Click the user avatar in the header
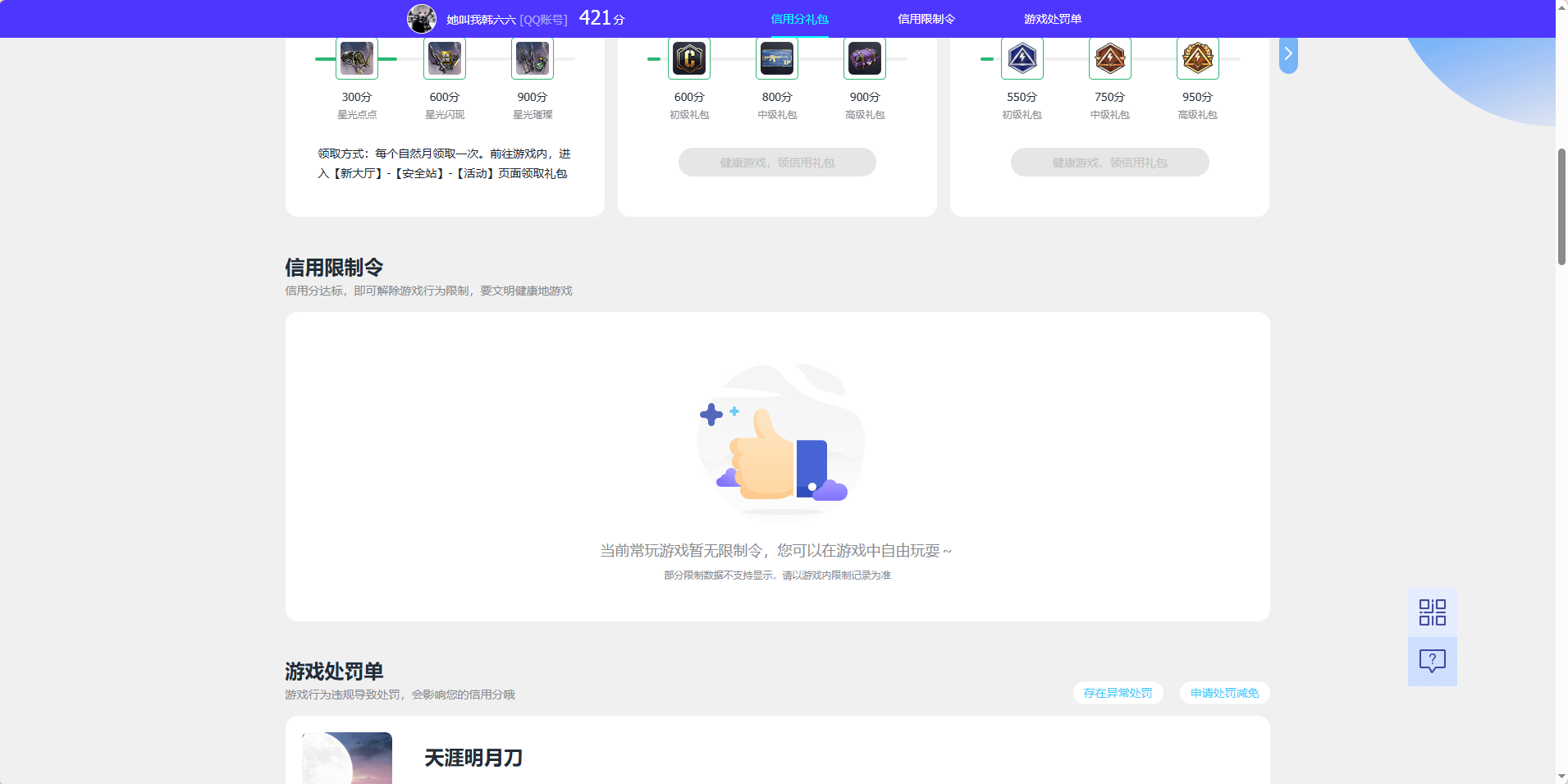 (x=422, y=18)
